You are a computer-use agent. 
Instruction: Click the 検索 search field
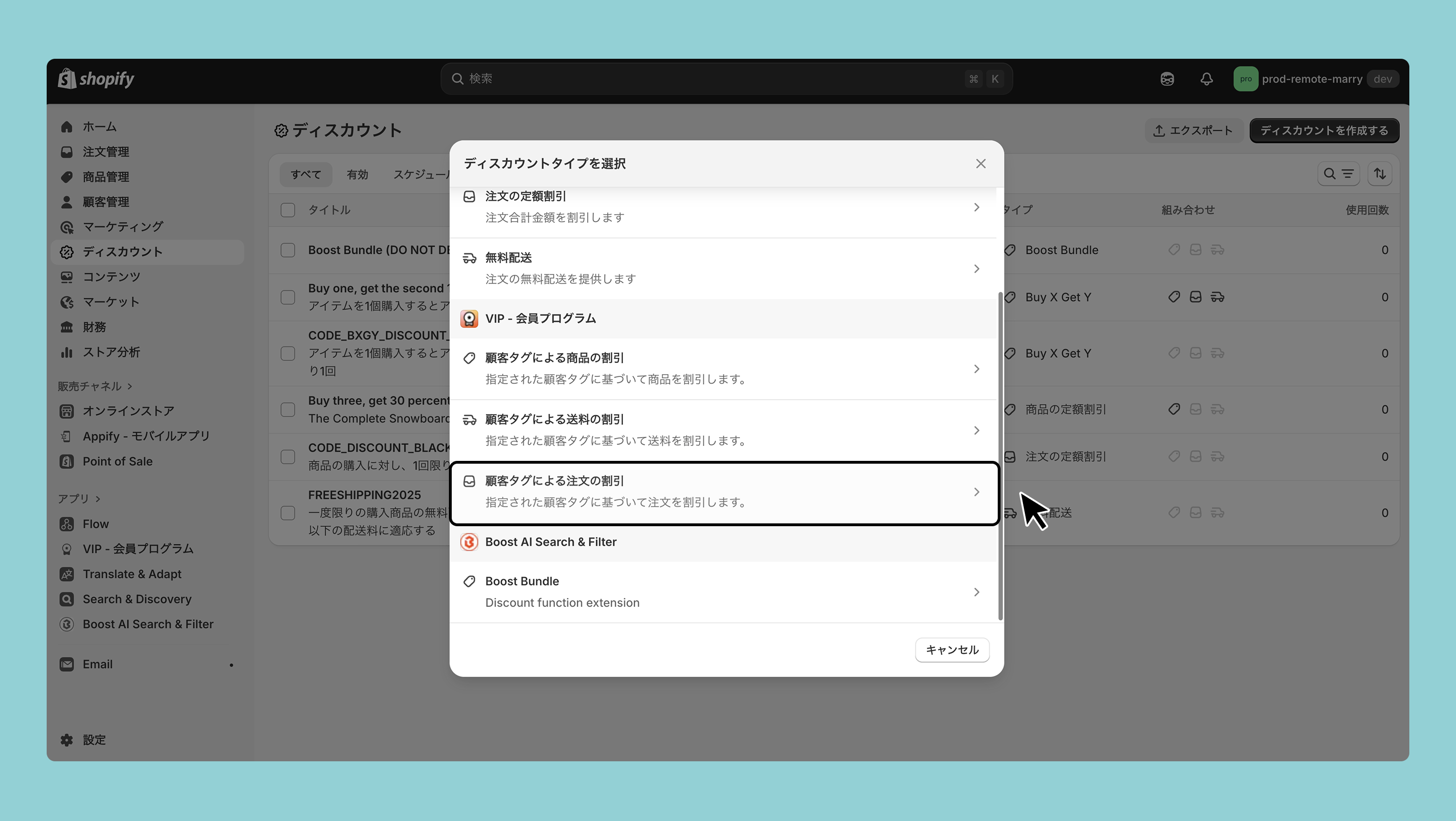point(726,78)
